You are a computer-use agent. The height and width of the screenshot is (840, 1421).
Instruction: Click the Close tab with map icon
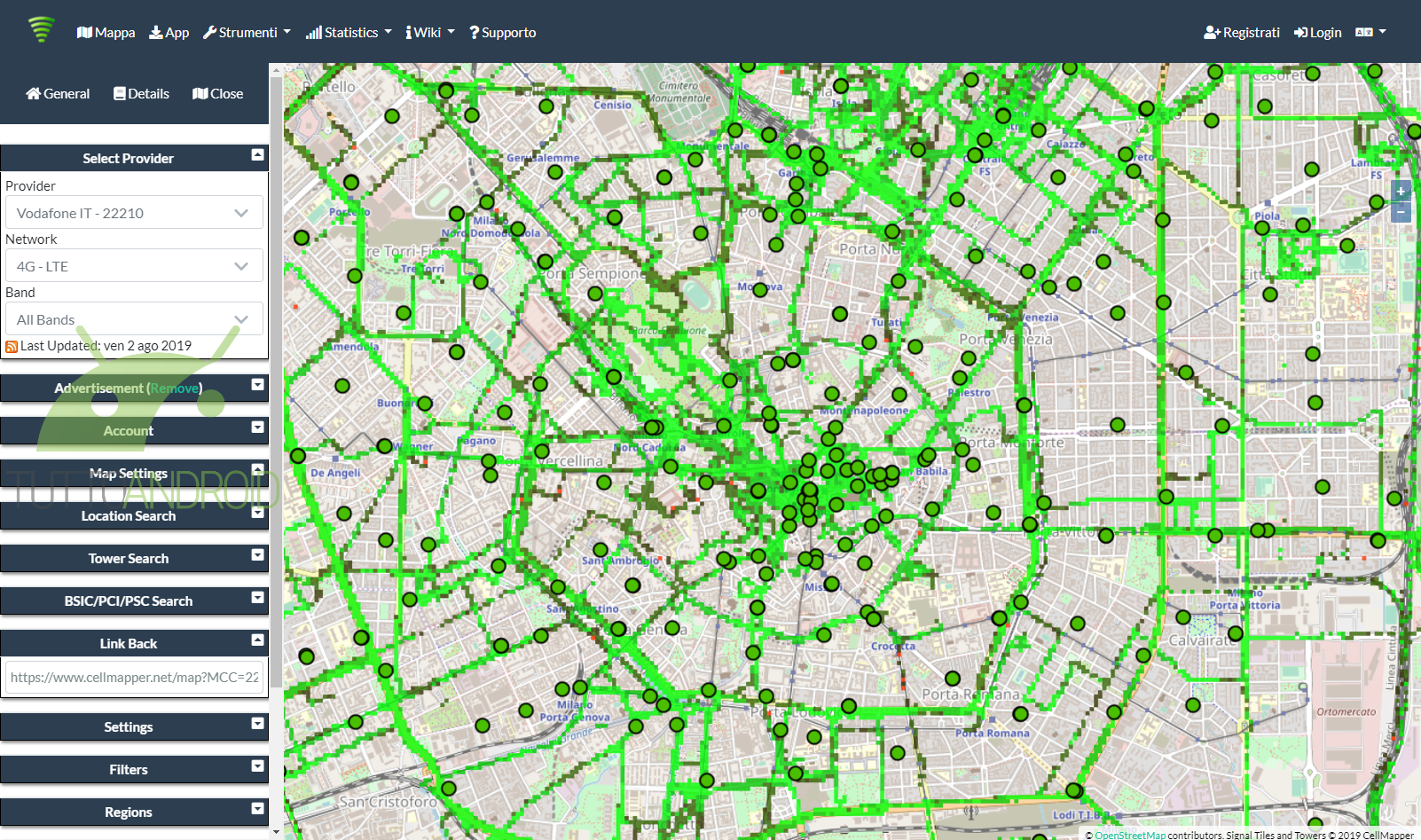tap(217, 94)
